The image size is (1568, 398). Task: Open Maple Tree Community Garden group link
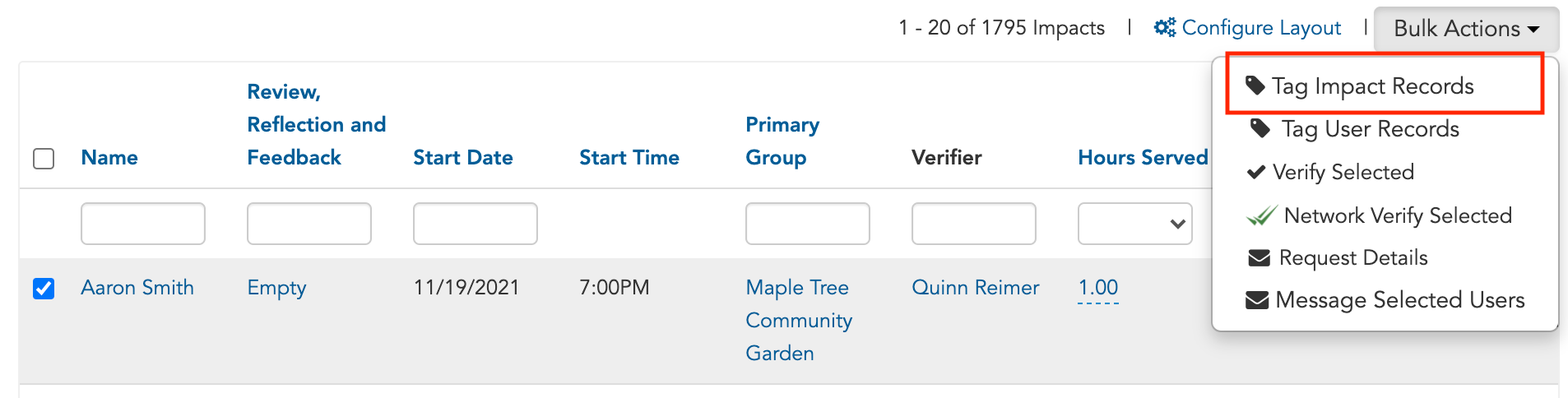(799, 320)
